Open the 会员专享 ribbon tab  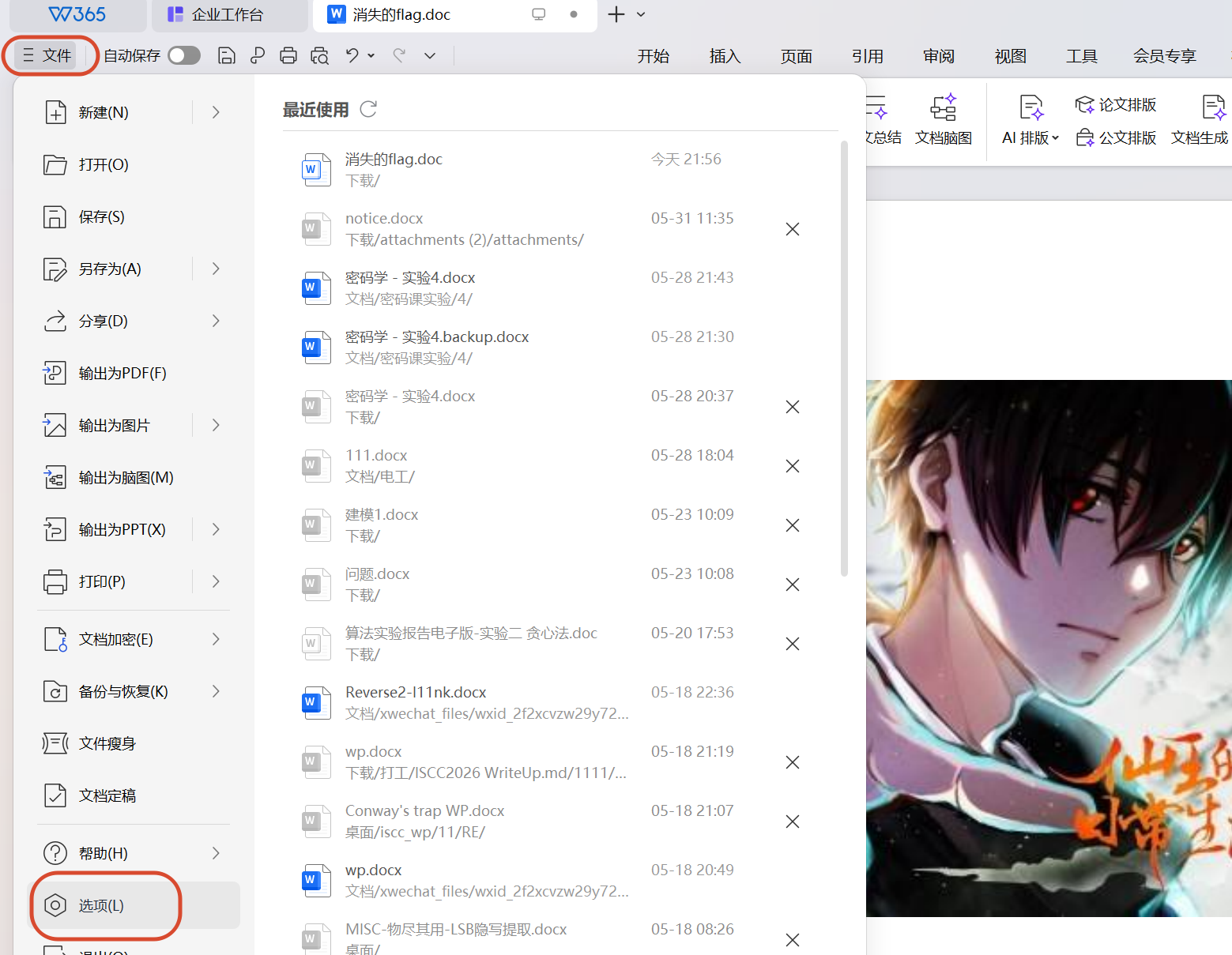pyautogui.click(x=1165, y=56)
